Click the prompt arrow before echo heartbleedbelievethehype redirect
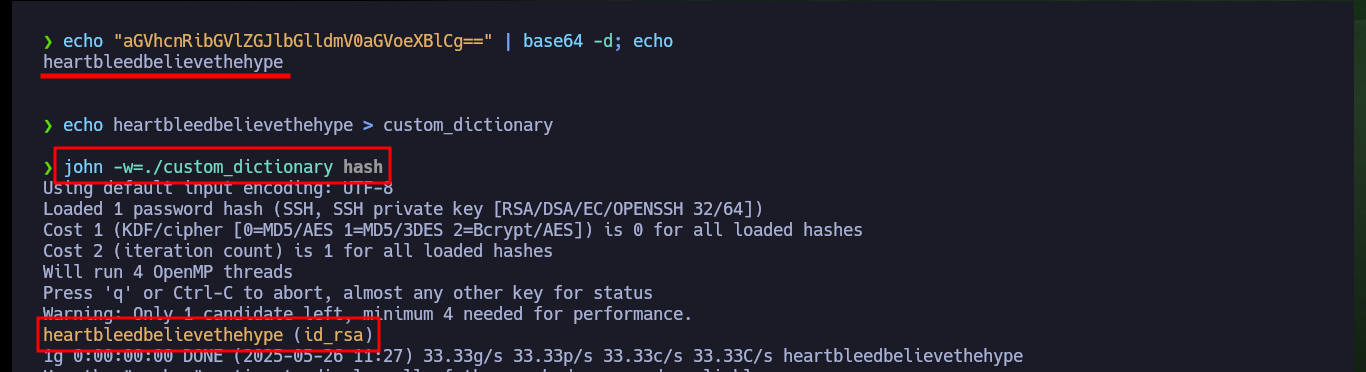This screenshot has width=1366, height=372. (48, 125)
